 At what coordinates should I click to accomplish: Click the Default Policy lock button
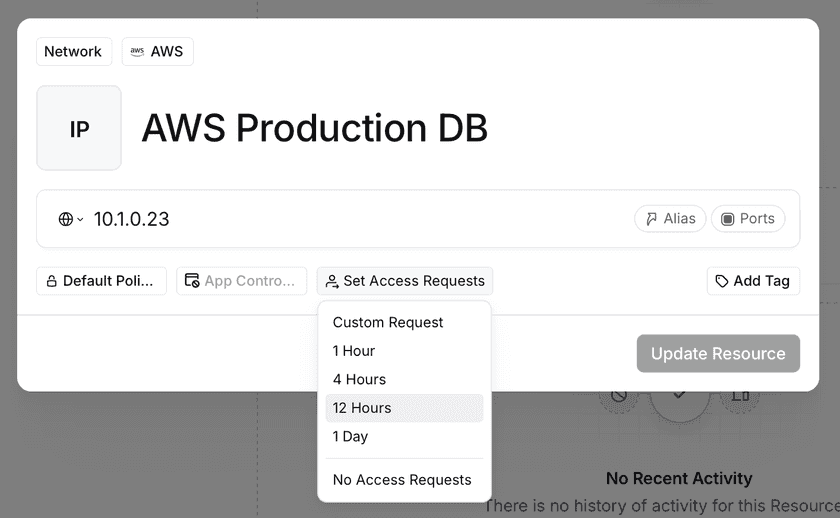pos(101,281)
